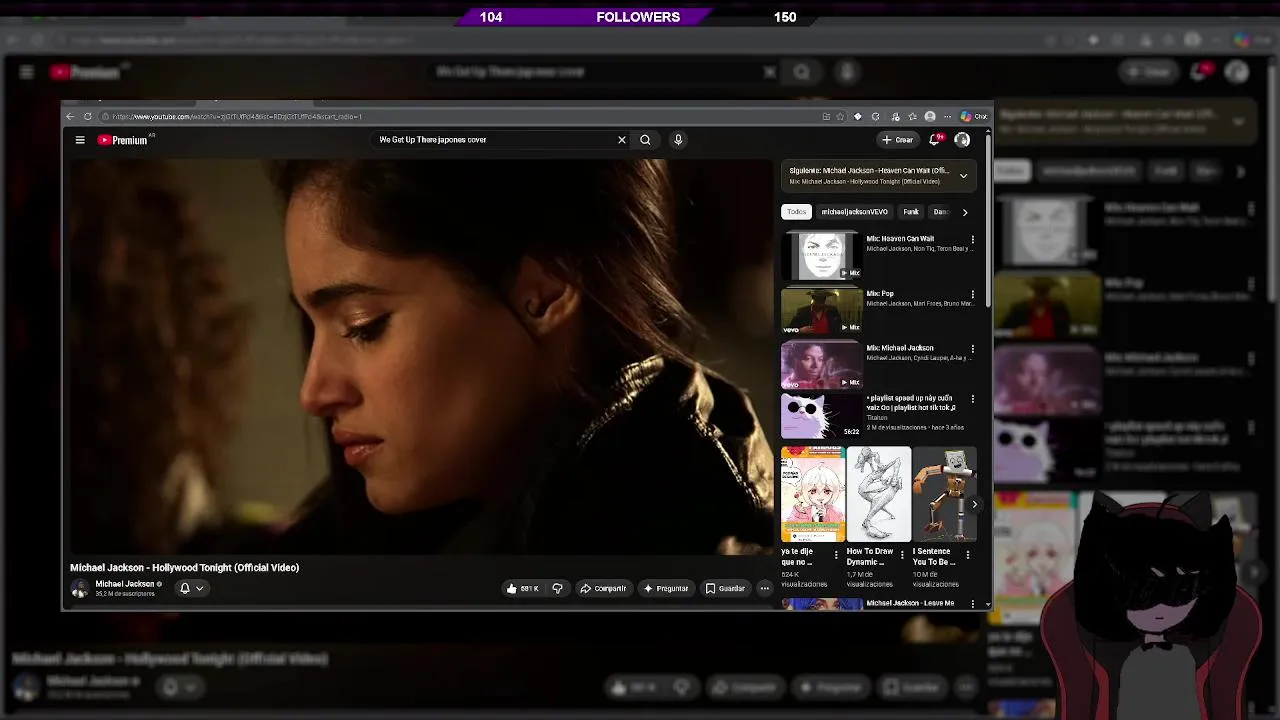The width and height of the screenshot is (1280, 720).
Task: Click the Mix: Heaven Can Wait title
Action: click(x=900, y=239)
